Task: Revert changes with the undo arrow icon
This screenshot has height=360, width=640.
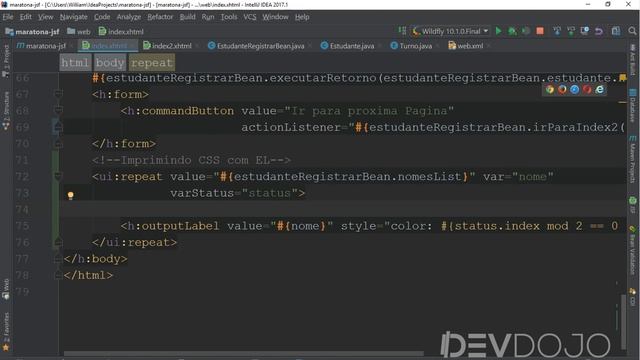Action: point(599,31)
